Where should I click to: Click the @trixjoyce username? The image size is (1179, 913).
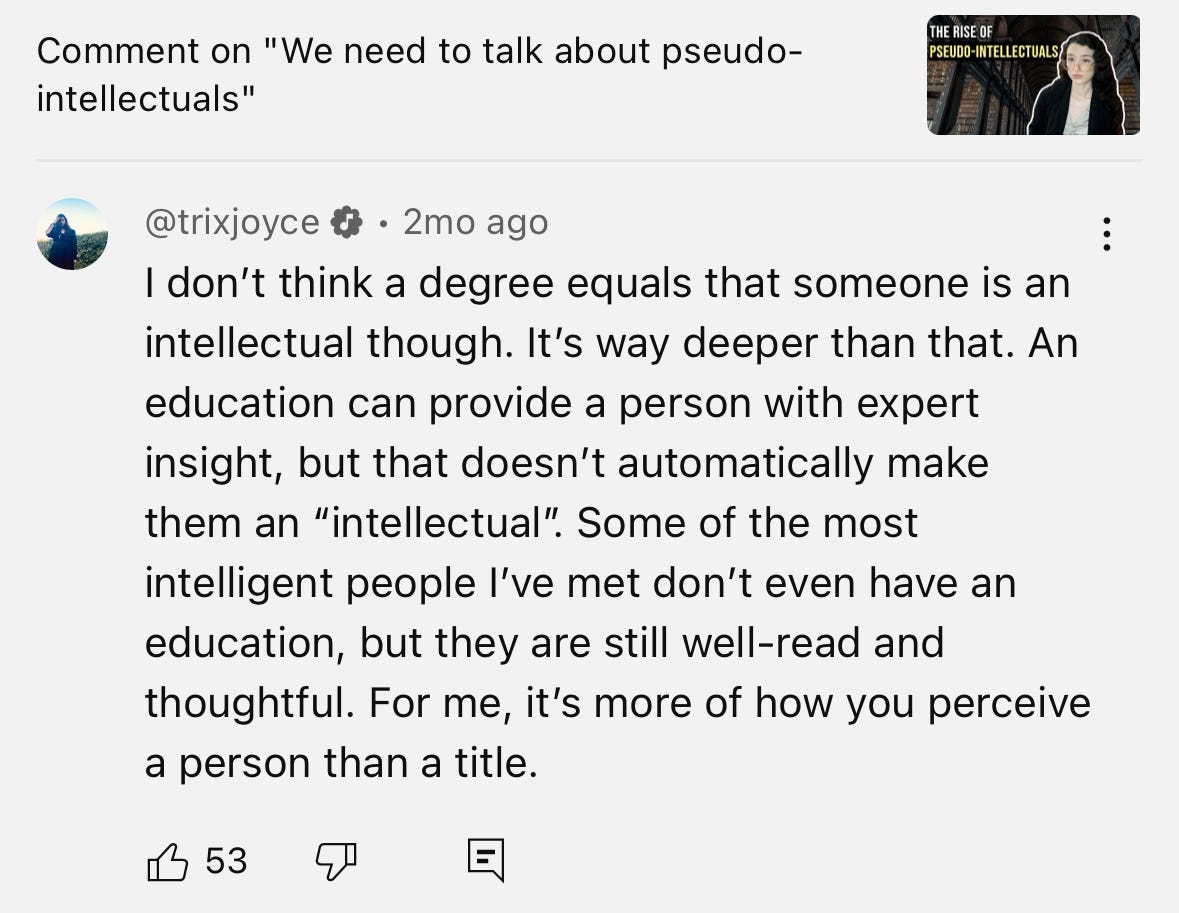[x=232, y=222]
